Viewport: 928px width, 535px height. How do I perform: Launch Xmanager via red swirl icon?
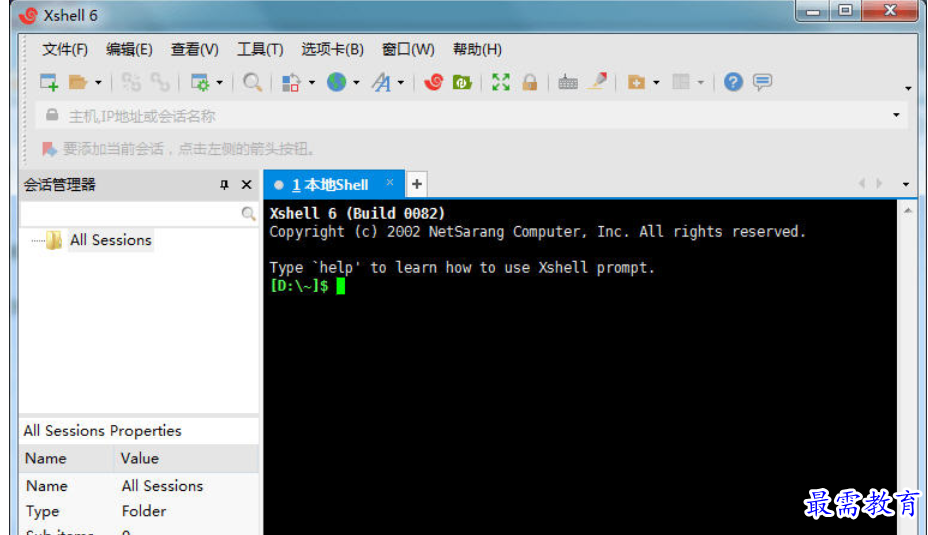[433, 82]
